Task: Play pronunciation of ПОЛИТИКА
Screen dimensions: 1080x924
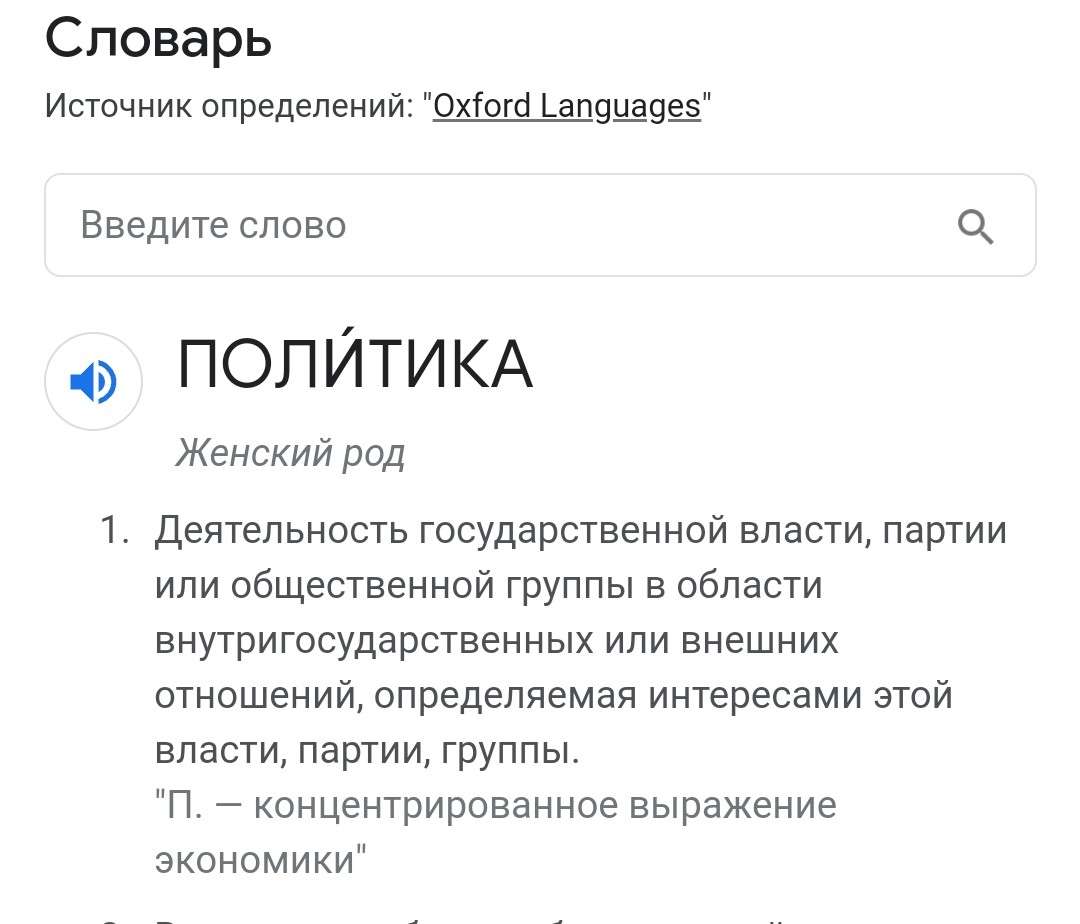Action: pos(93,382)
